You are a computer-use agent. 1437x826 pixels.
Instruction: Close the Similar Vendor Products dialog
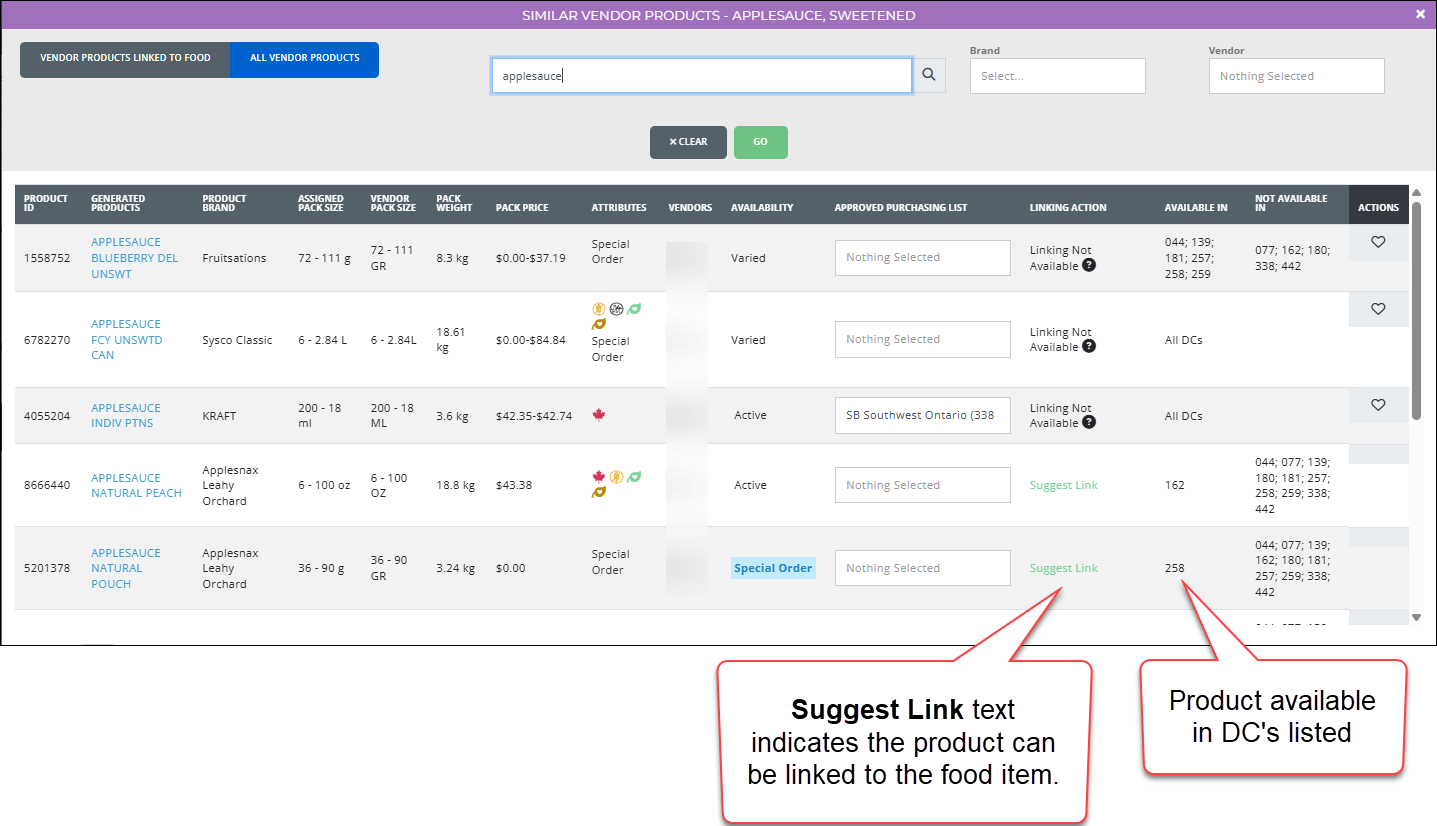pyautogui.click(x=1420, y=14)
